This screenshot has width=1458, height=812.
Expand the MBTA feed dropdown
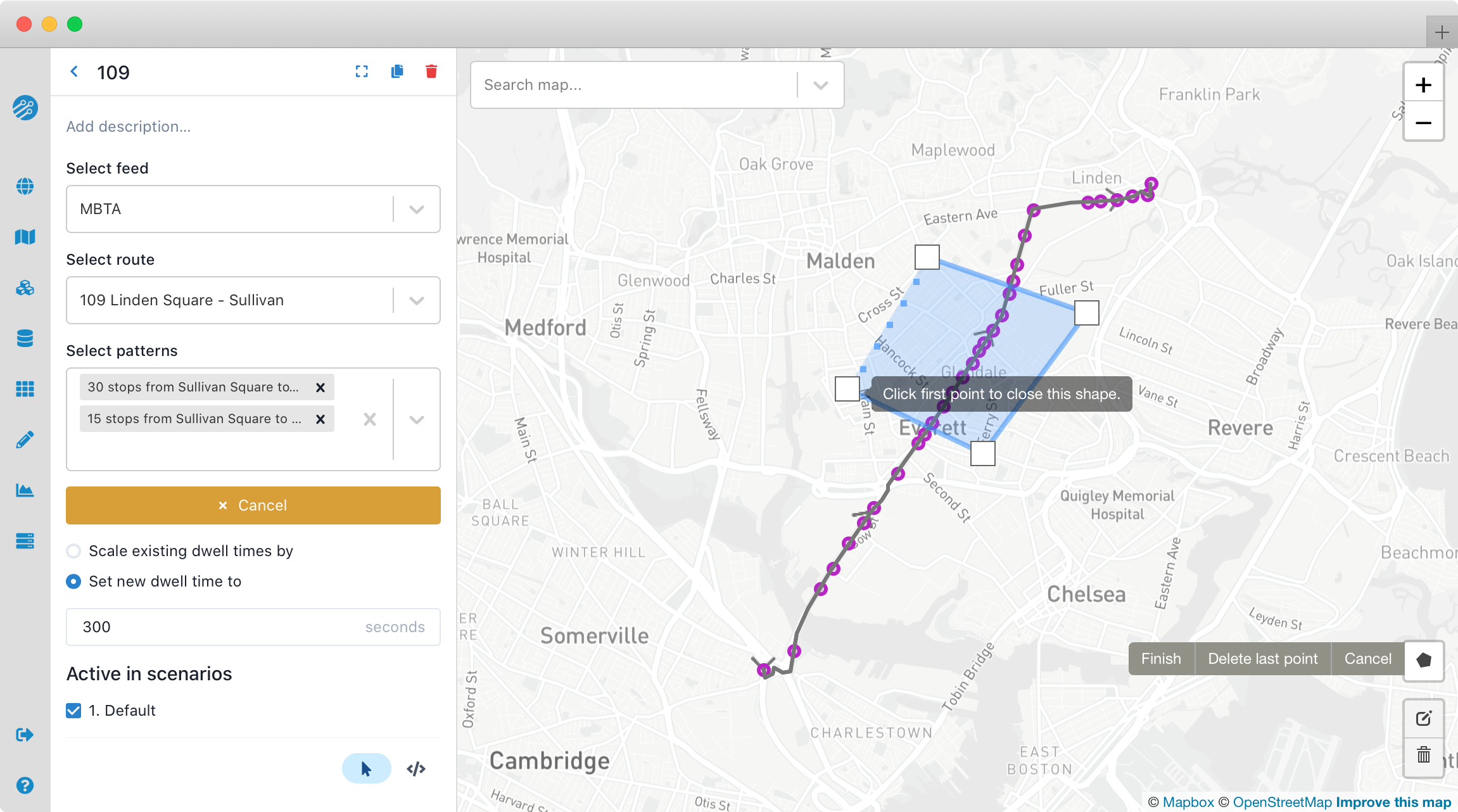(x=416, y=209)
